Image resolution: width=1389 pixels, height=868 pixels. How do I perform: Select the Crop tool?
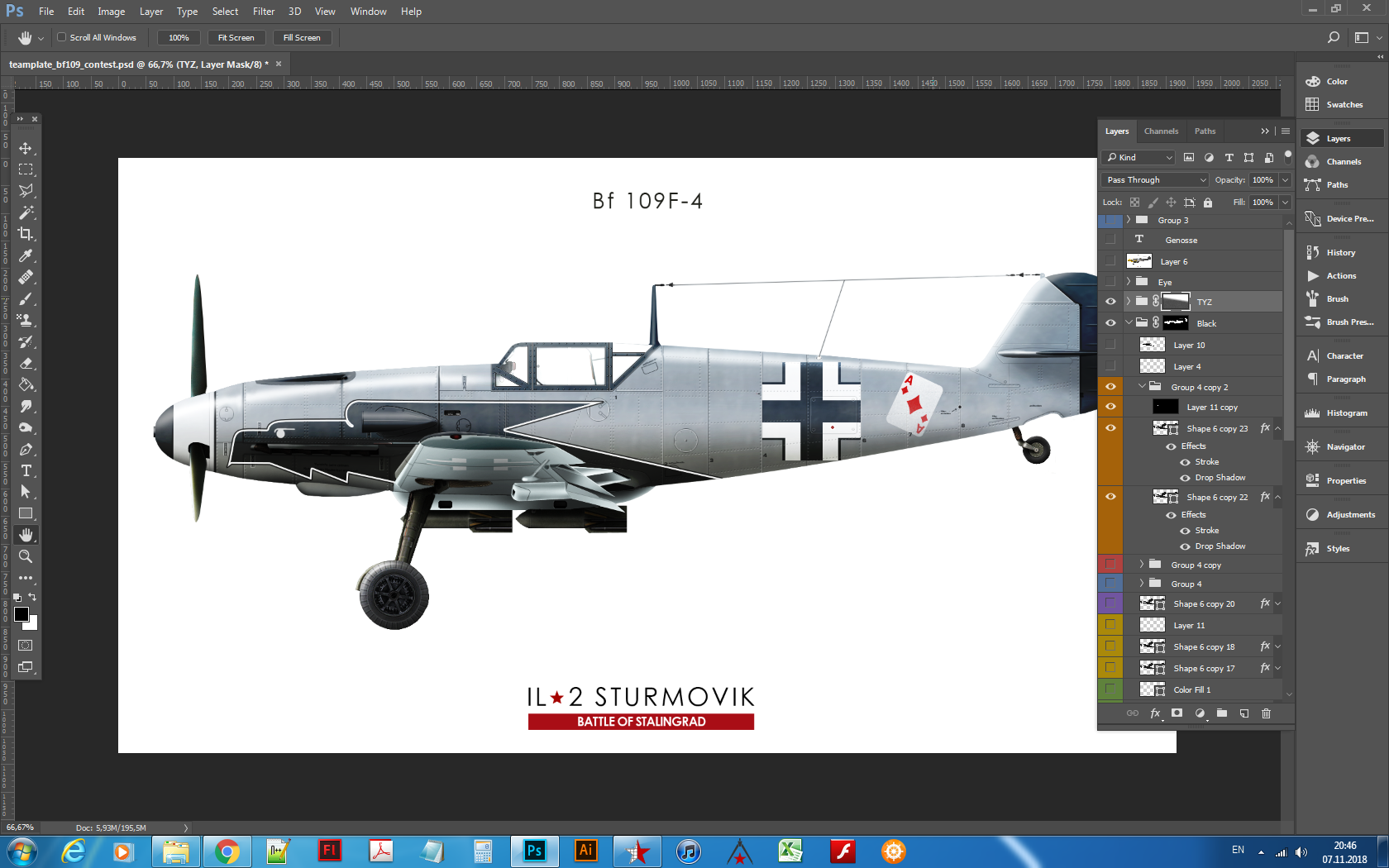click(x=26, y=234)
